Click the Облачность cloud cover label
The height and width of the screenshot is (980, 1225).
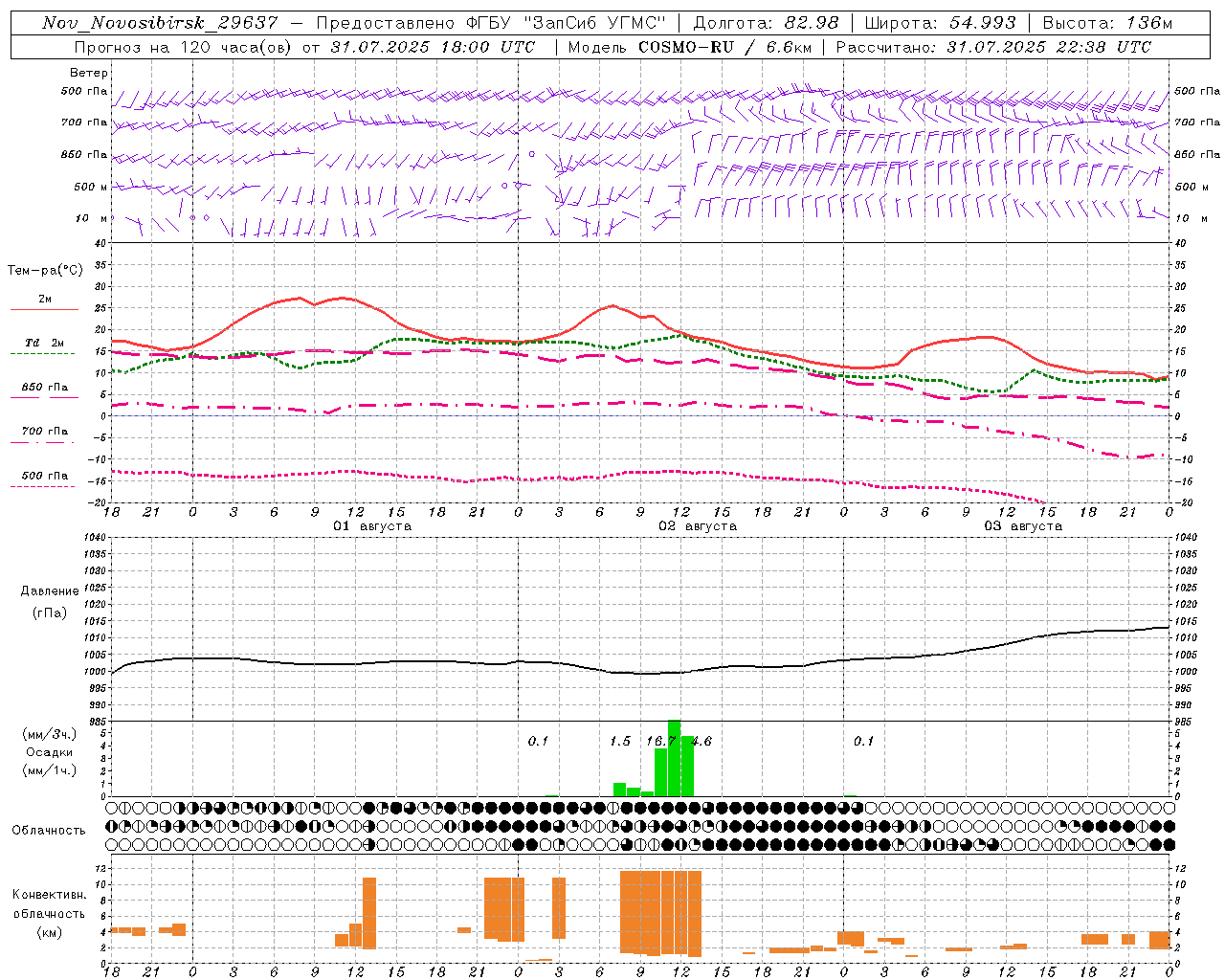pyautogui.click(x=49, y=831)
